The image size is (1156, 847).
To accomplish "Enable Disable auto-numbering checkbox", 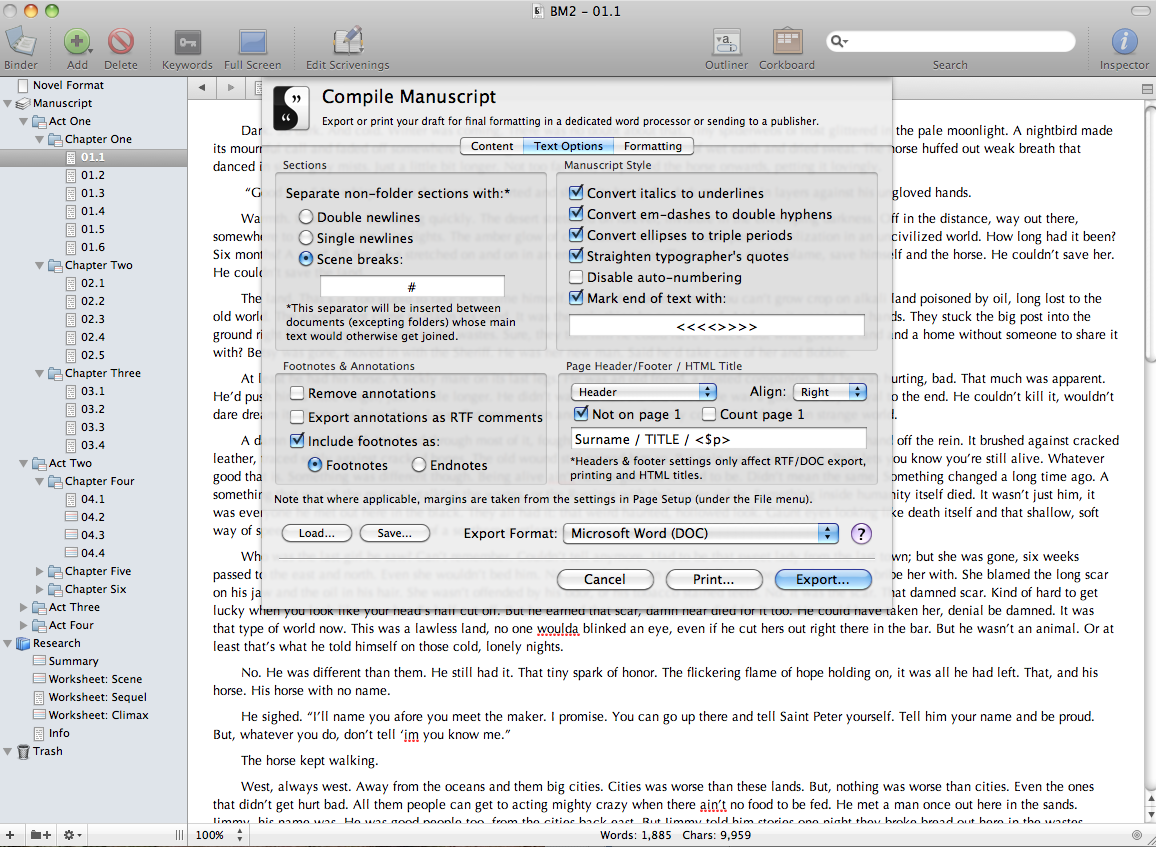I will pos(576,277).
